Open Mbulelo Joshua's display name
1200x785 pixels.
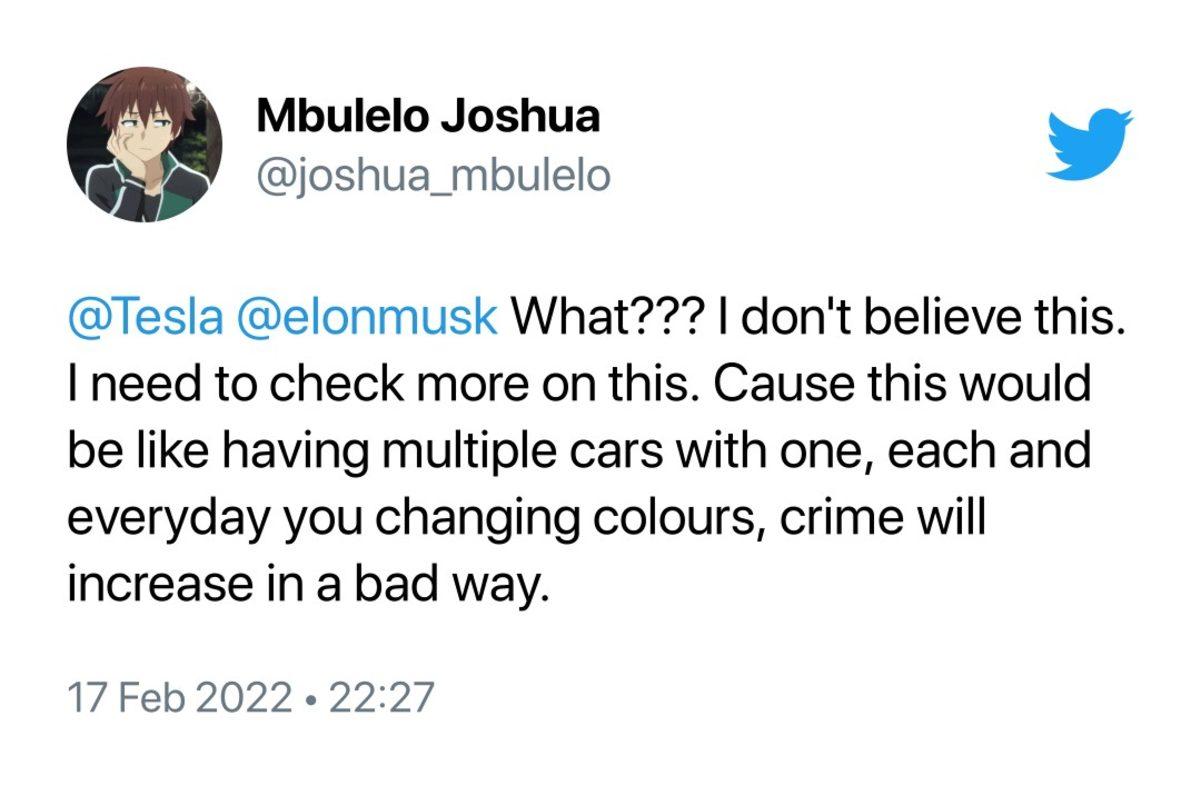tap(429, 116)
